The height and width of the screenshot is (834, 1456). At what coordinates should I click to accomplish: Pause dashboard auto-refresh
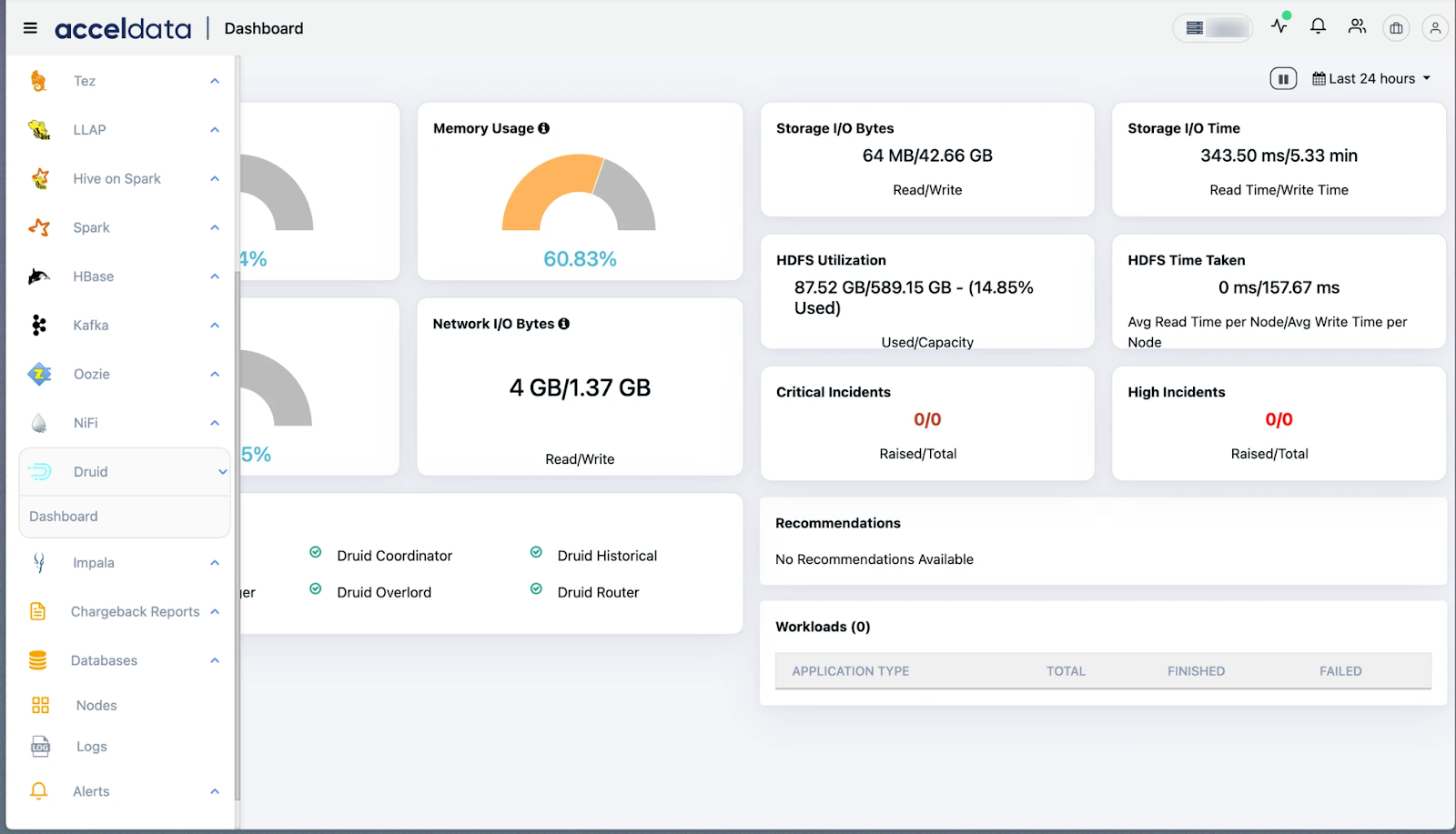tap(1283, 79)
